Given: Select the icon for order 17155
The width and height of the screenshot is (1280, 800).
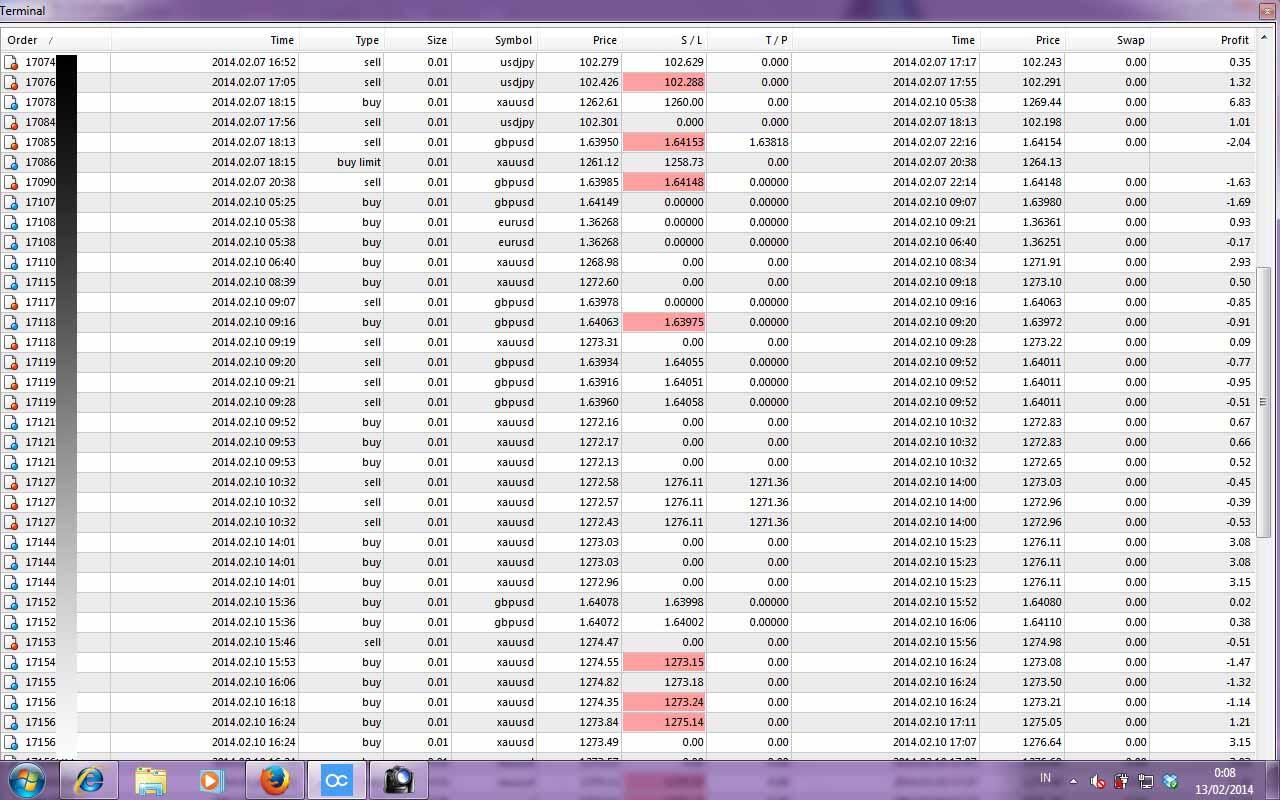Looking at the screenshot, I should point(11,682).
